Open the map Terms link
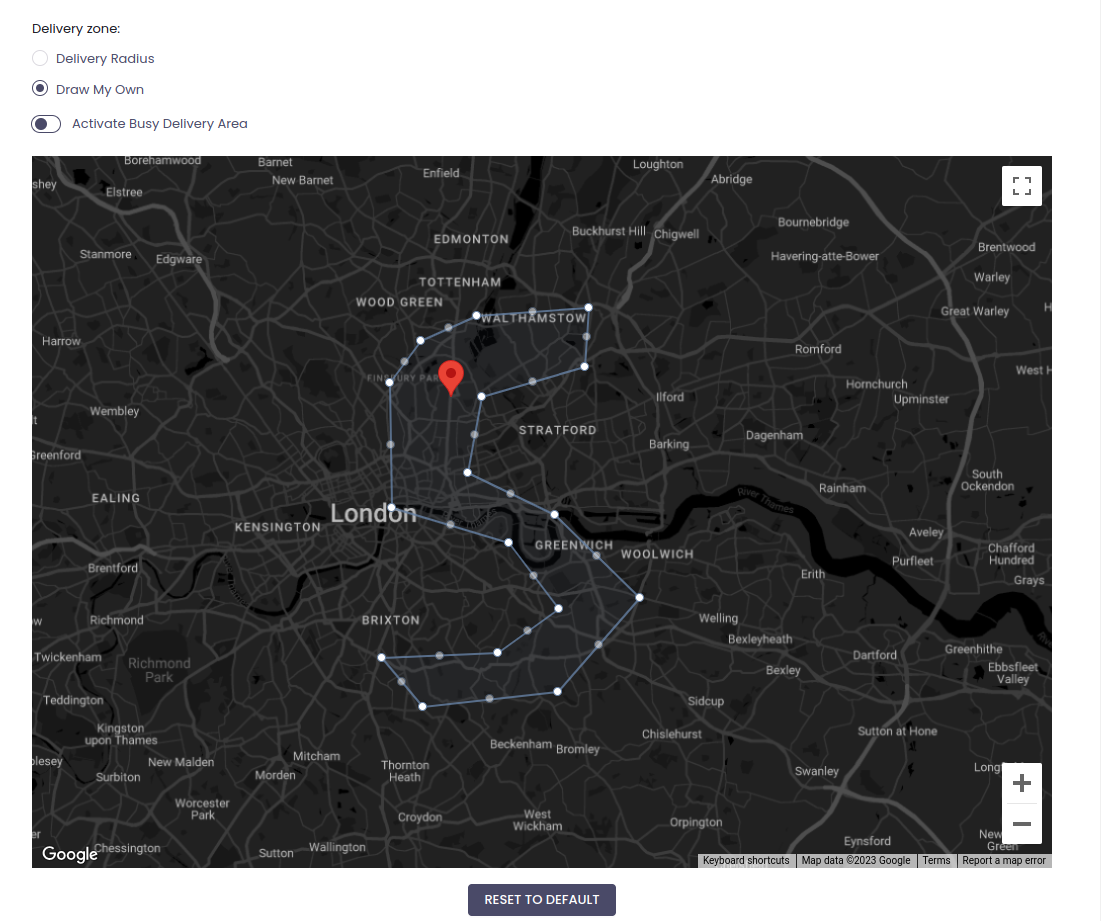Screen dimensions: 1113x921 coord(936,861)
